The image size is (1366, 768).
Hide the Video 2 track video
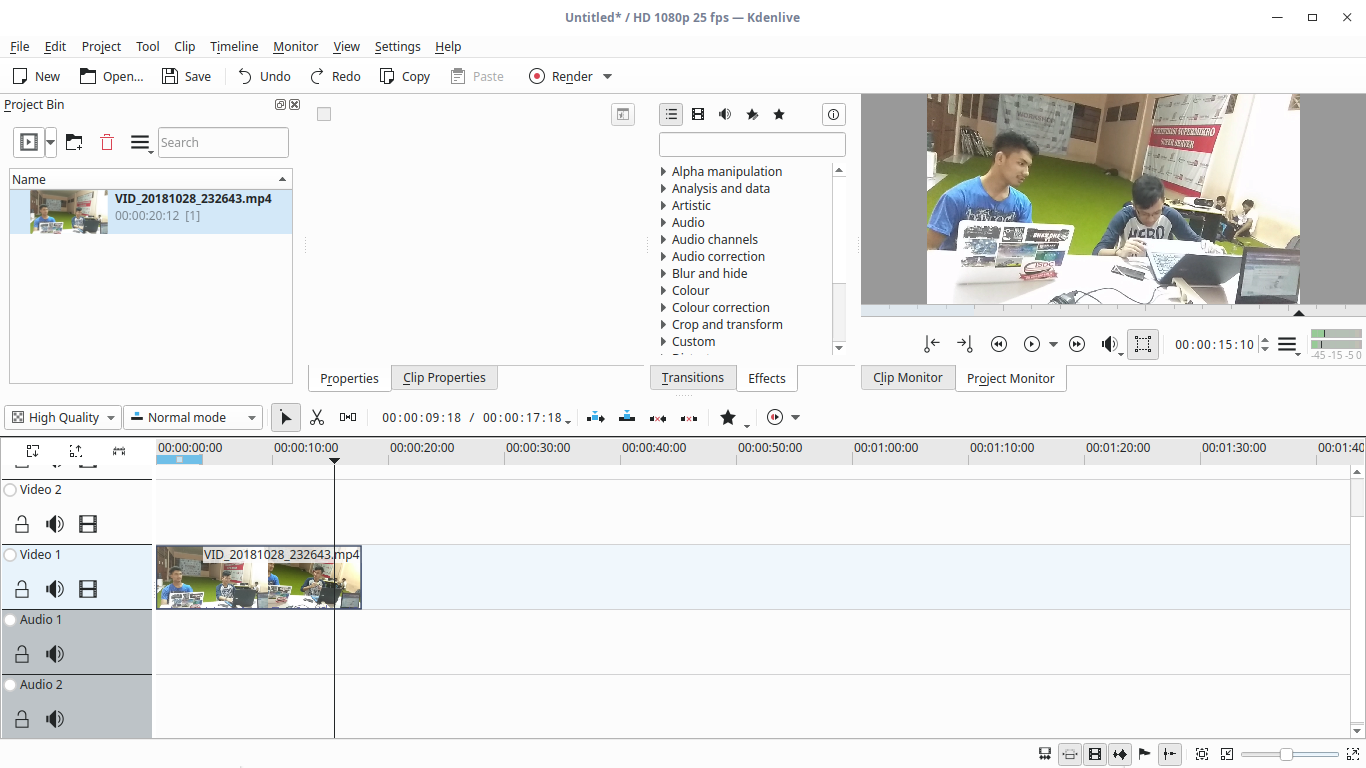(88, 523)
